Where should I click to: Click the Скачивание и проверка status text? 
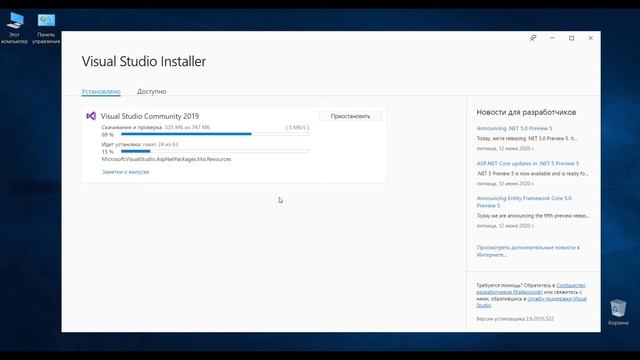[156, 127]
